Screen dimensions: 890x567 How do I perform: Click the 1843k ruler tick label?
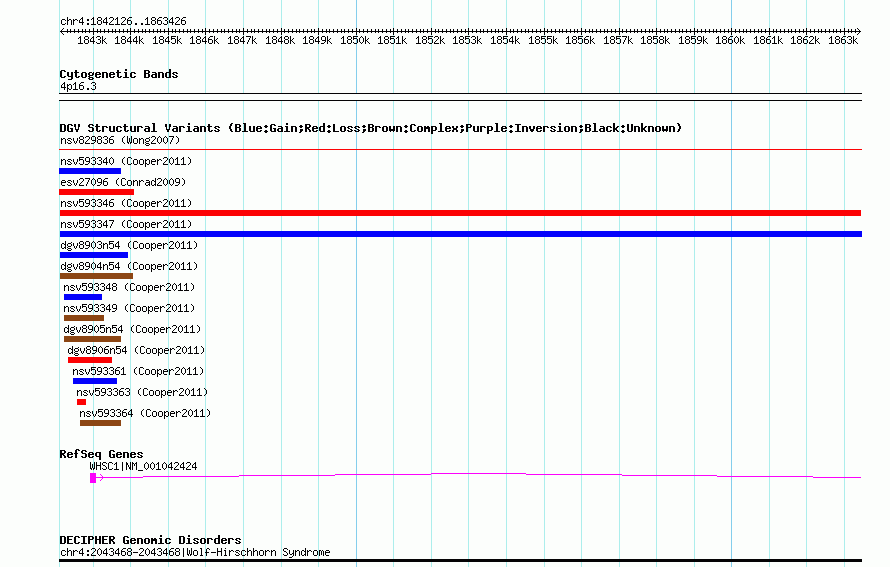click(92, 40)
